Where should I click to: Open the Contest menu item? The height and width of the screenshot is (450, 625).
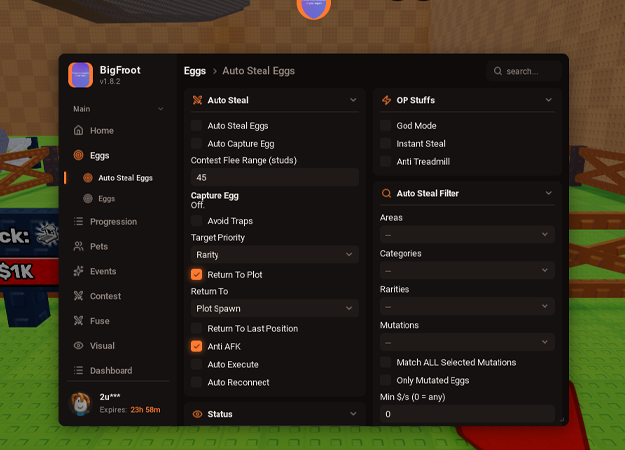click(x=118, y=296)
